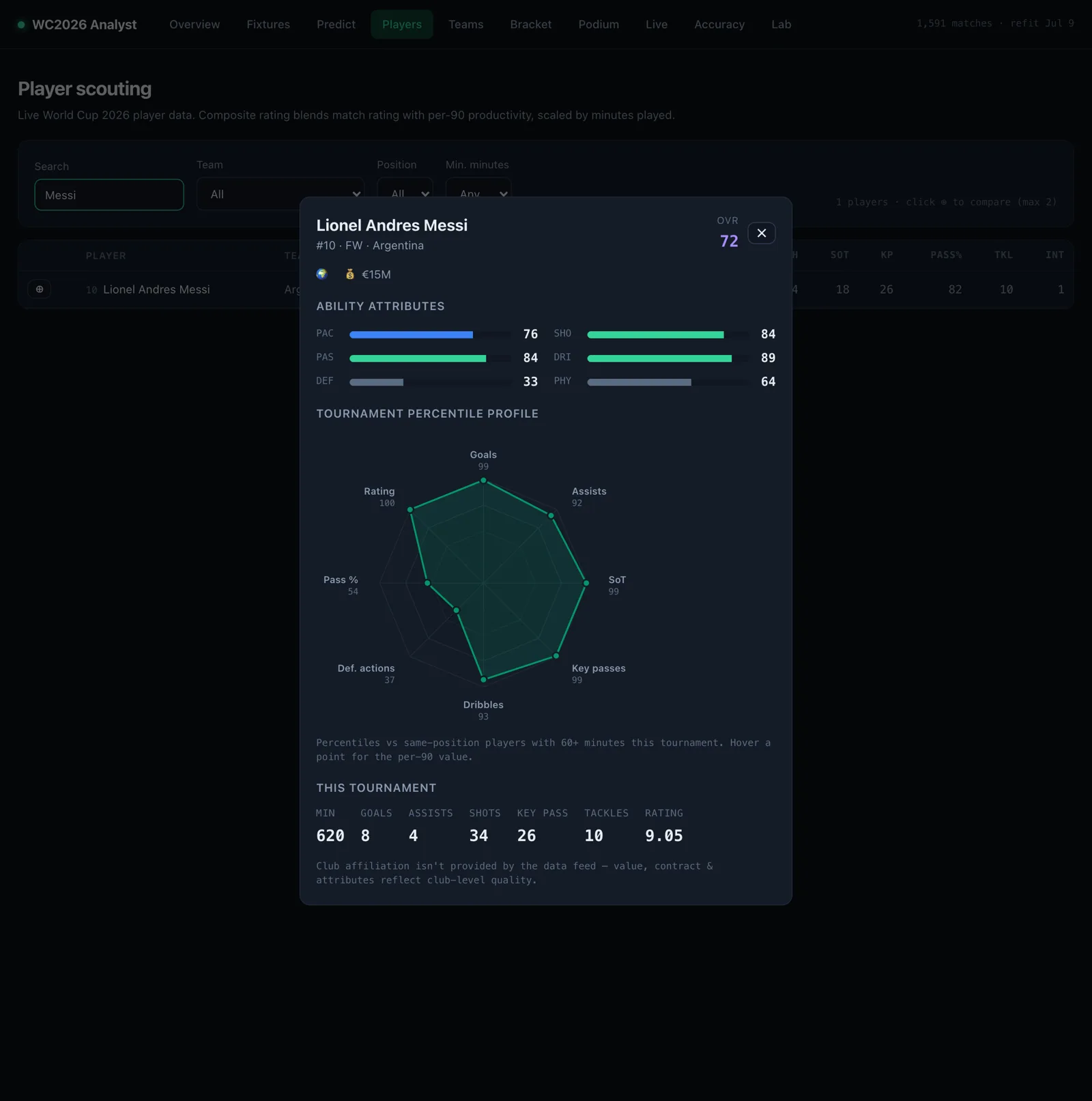Open the Podium tab
Screen dimensions: 1092x1101
(599, 25)
